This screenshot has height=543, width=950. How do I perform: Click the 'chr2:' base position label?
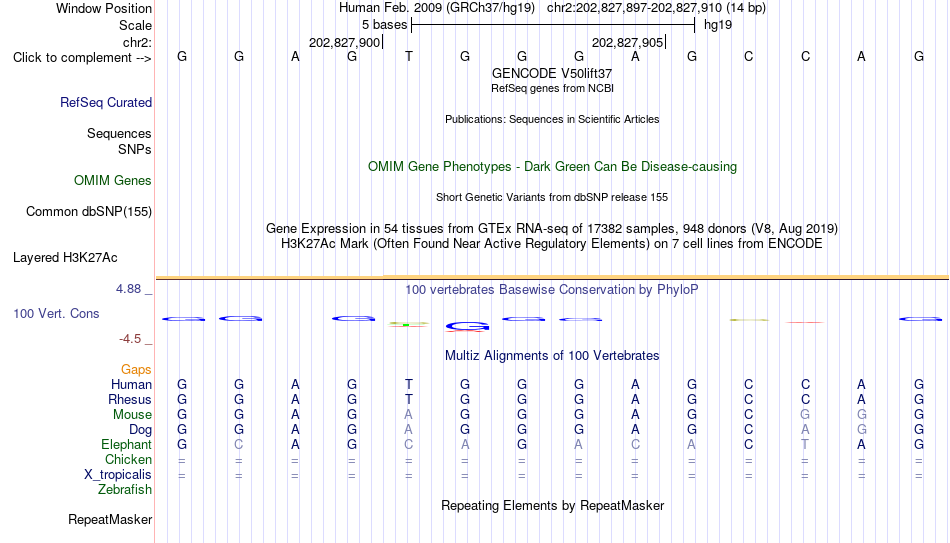click(137, 42)
